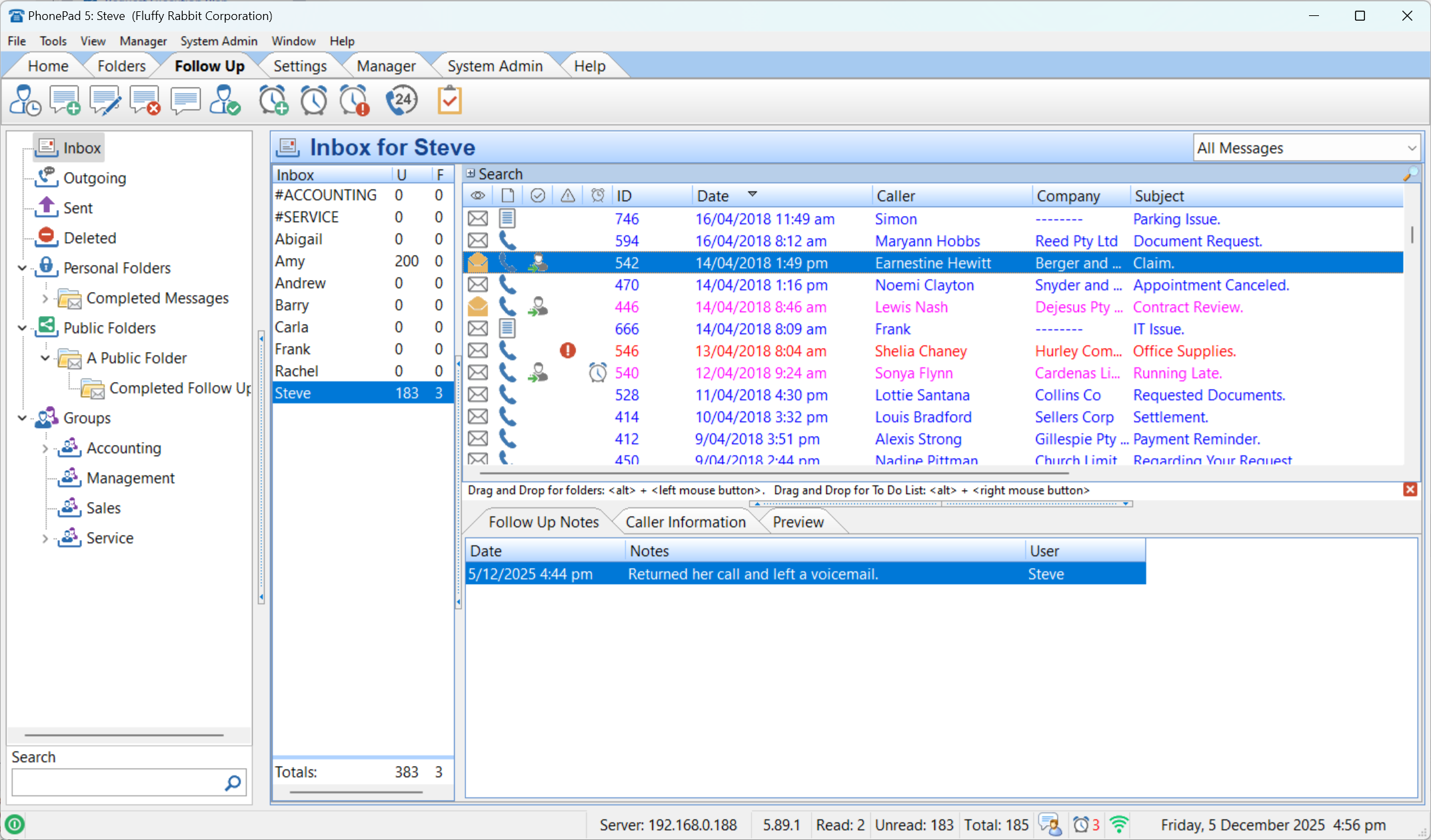Click the alarm clock with red alert icon

pyautogui.click(x=354, y=101)
